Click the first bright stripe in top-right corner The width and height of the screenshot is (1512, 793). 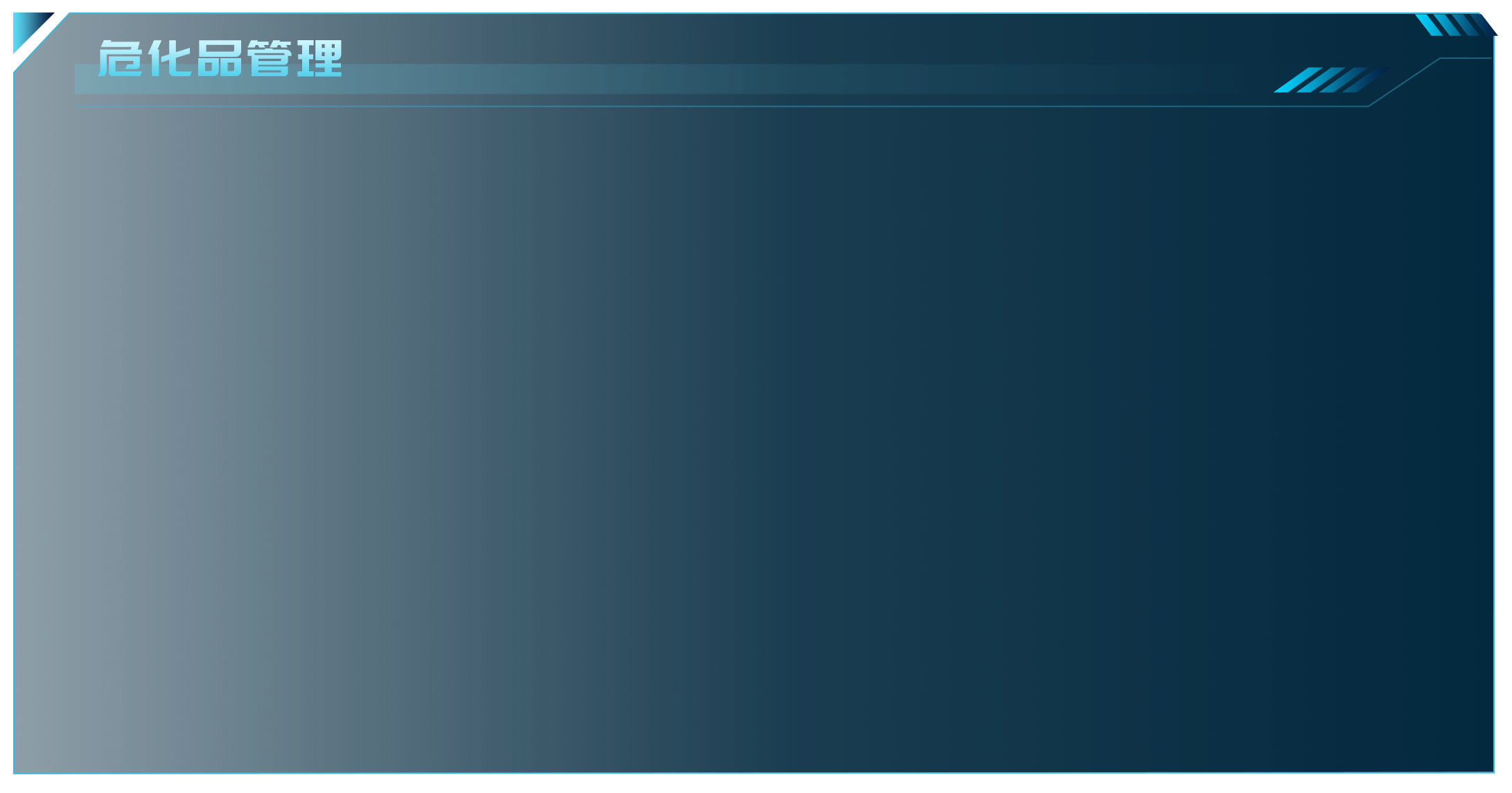click(x=1429, y=25)
